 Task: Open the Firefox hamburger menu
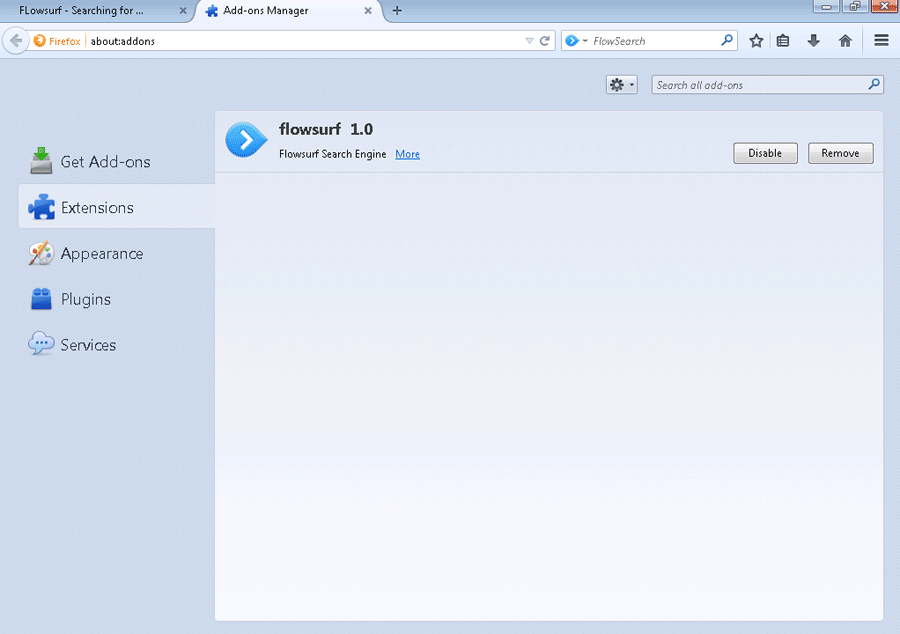tap(881, 41)
